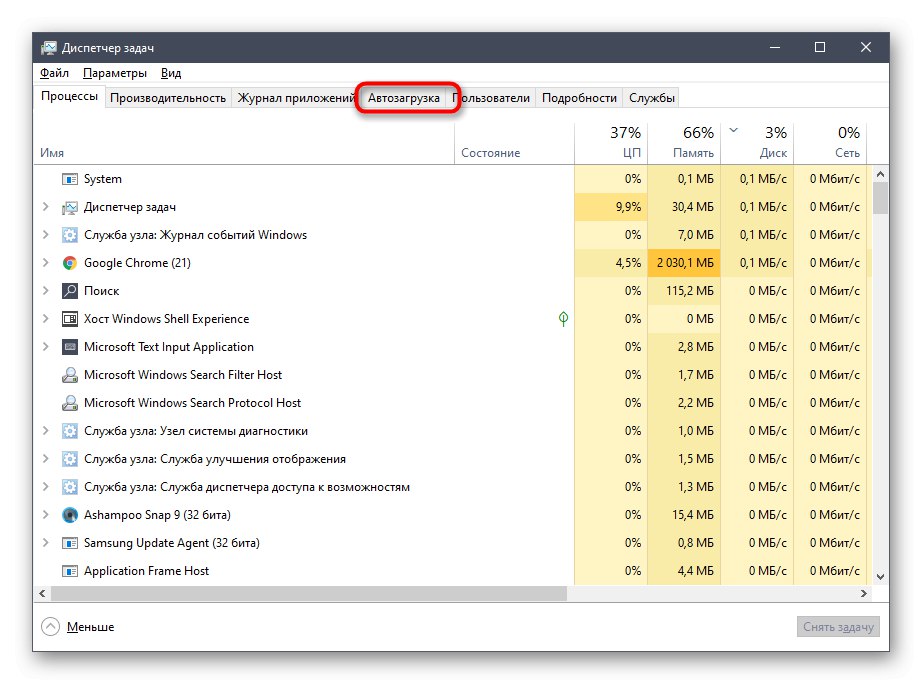922x684 pixels.
Task: Switch to the Производительность tab
Action: coord(168,98)
